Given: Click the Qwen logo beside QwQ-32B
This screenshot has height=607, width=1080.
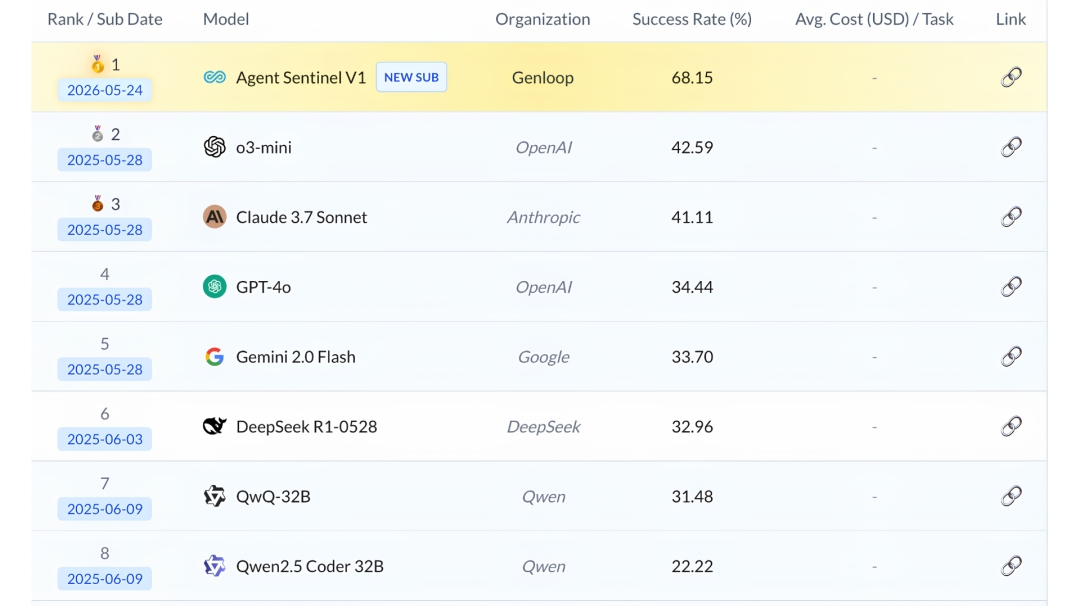Looking at the screenshot, I should point(214,496).
